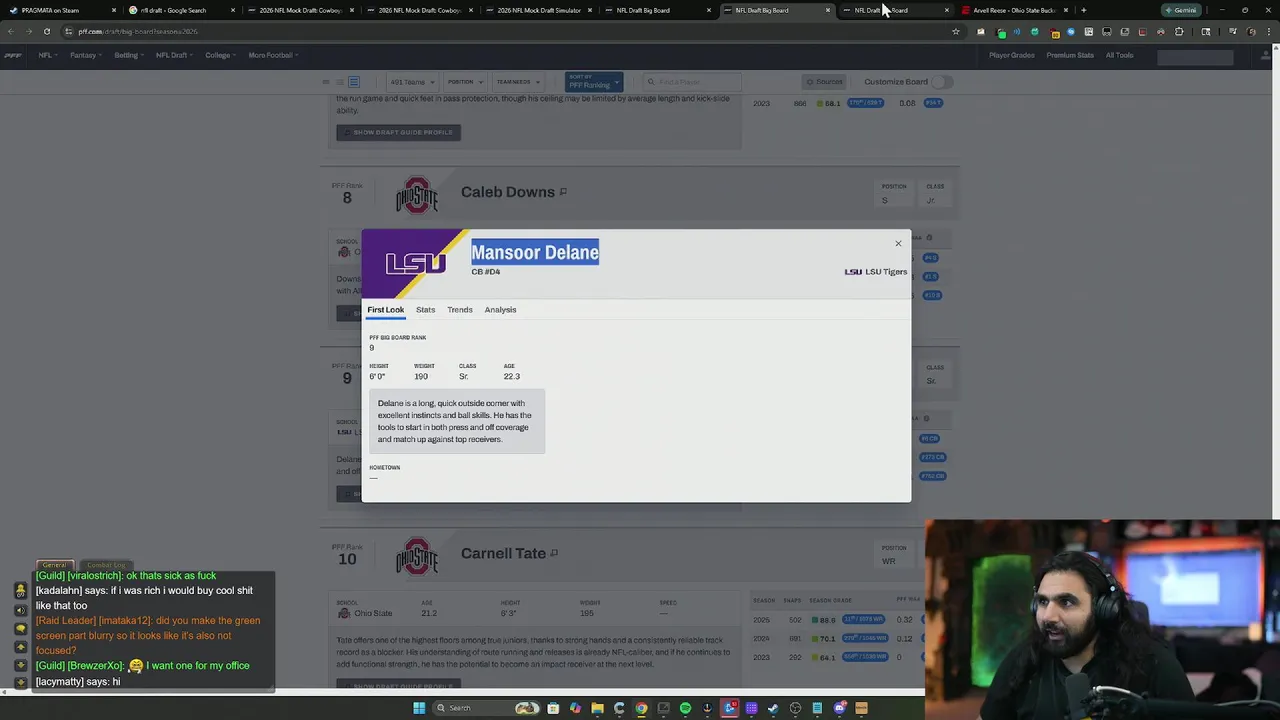Select the First Look tab
This screenshot has height=720, width=1280.
386,310
